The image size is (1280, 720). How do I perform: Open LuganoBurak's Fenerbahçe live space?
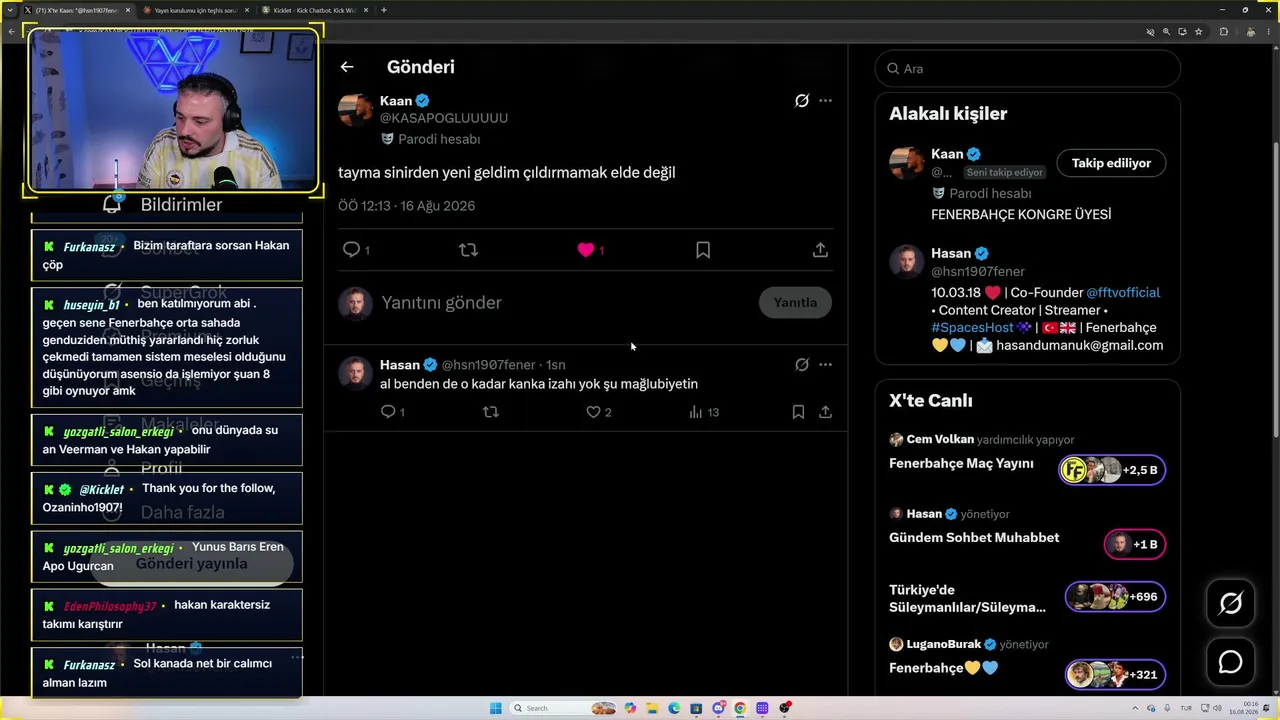pyautogui.click(x=943, y=668)
